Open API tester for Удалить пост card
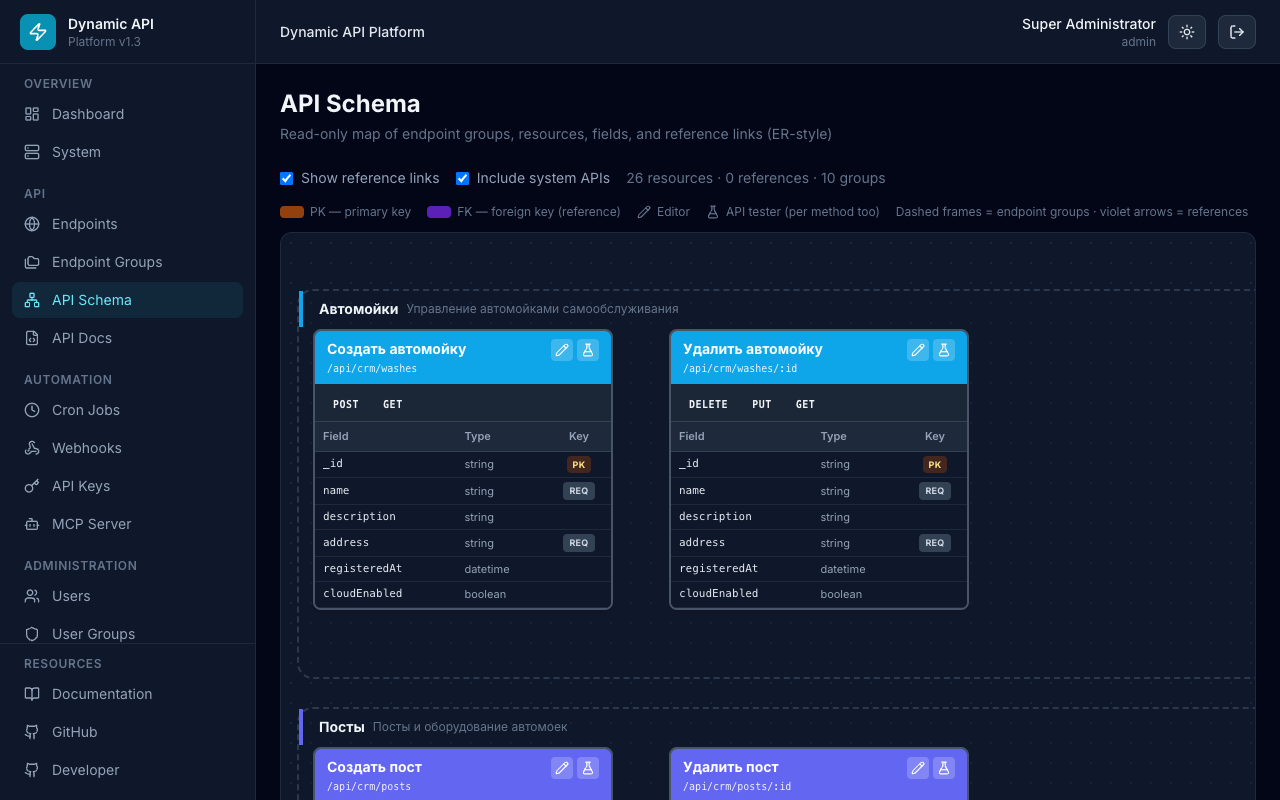Viewport: 1280px width, 800px height. click(x=944, y=768)
